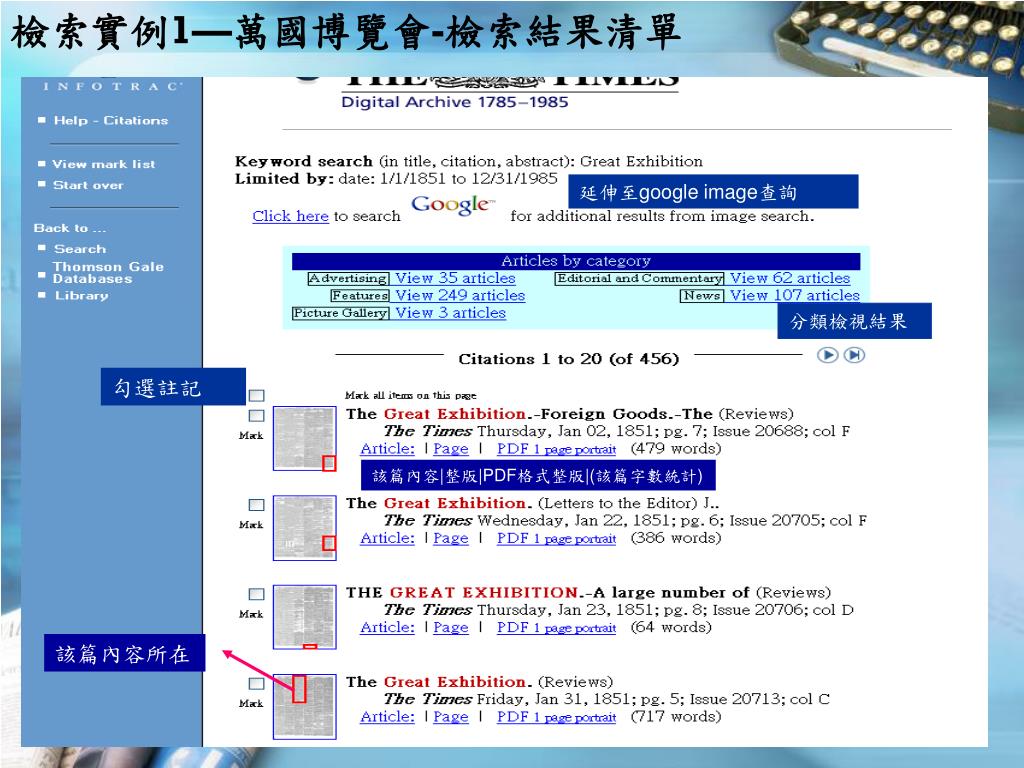
Task: Mark the 'Letters to the Editor' article
Action: (257, 505)
